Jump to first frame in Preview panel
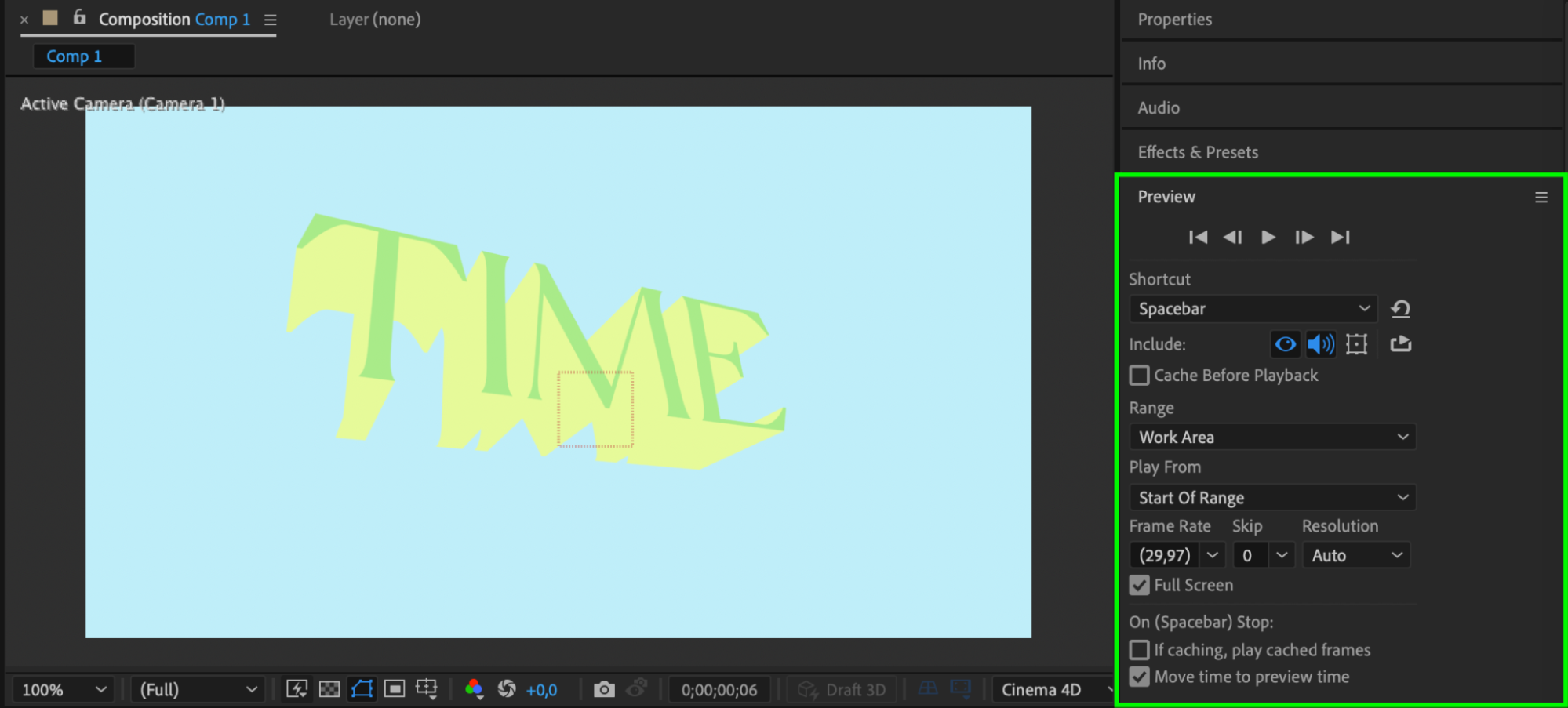The height and width of the screenshot is (708, 1568). [x=1198, y=237]
